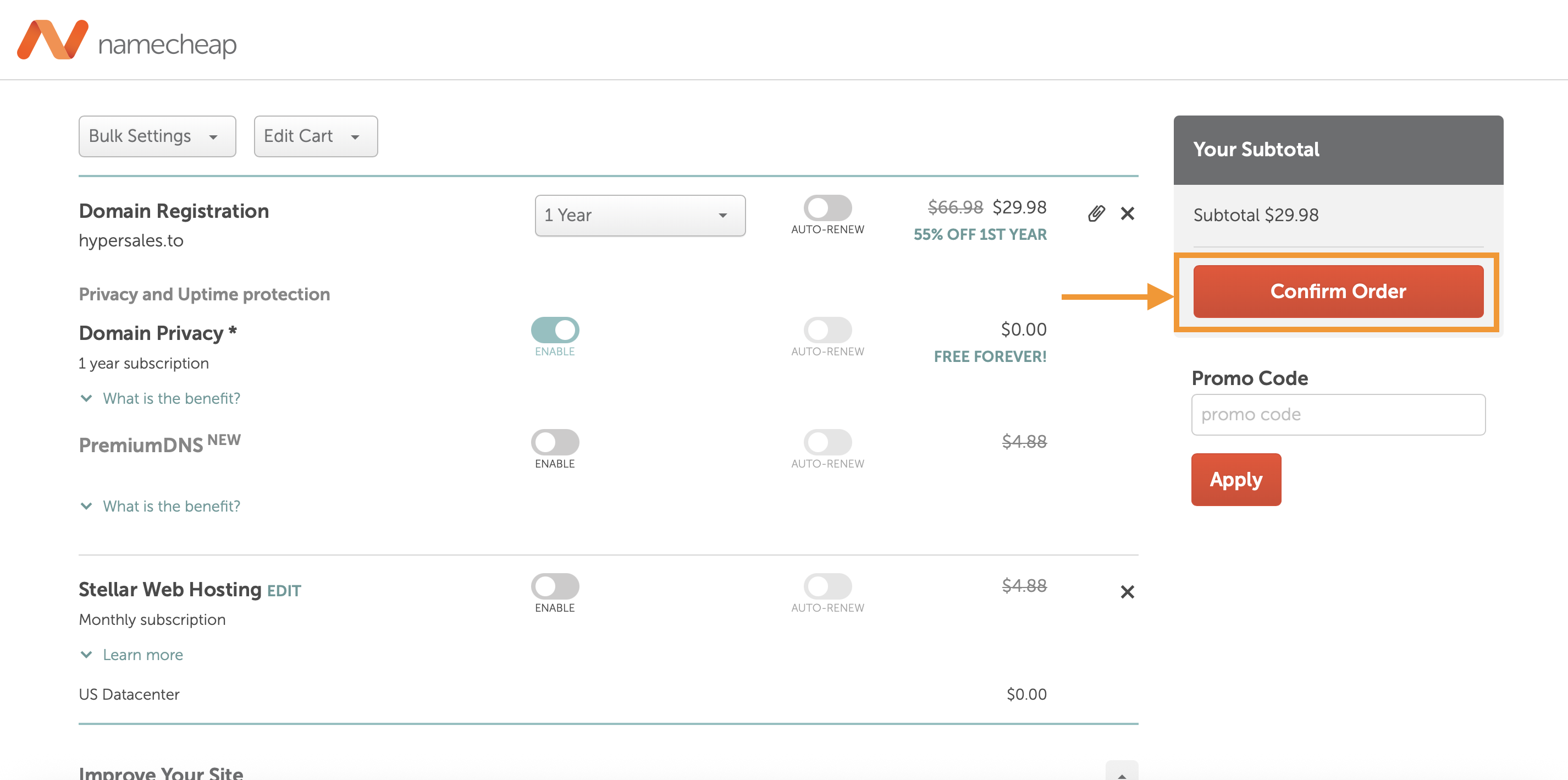Click the Namecheap logo icon
1568x780 pixels.
[x=52, y=40]
